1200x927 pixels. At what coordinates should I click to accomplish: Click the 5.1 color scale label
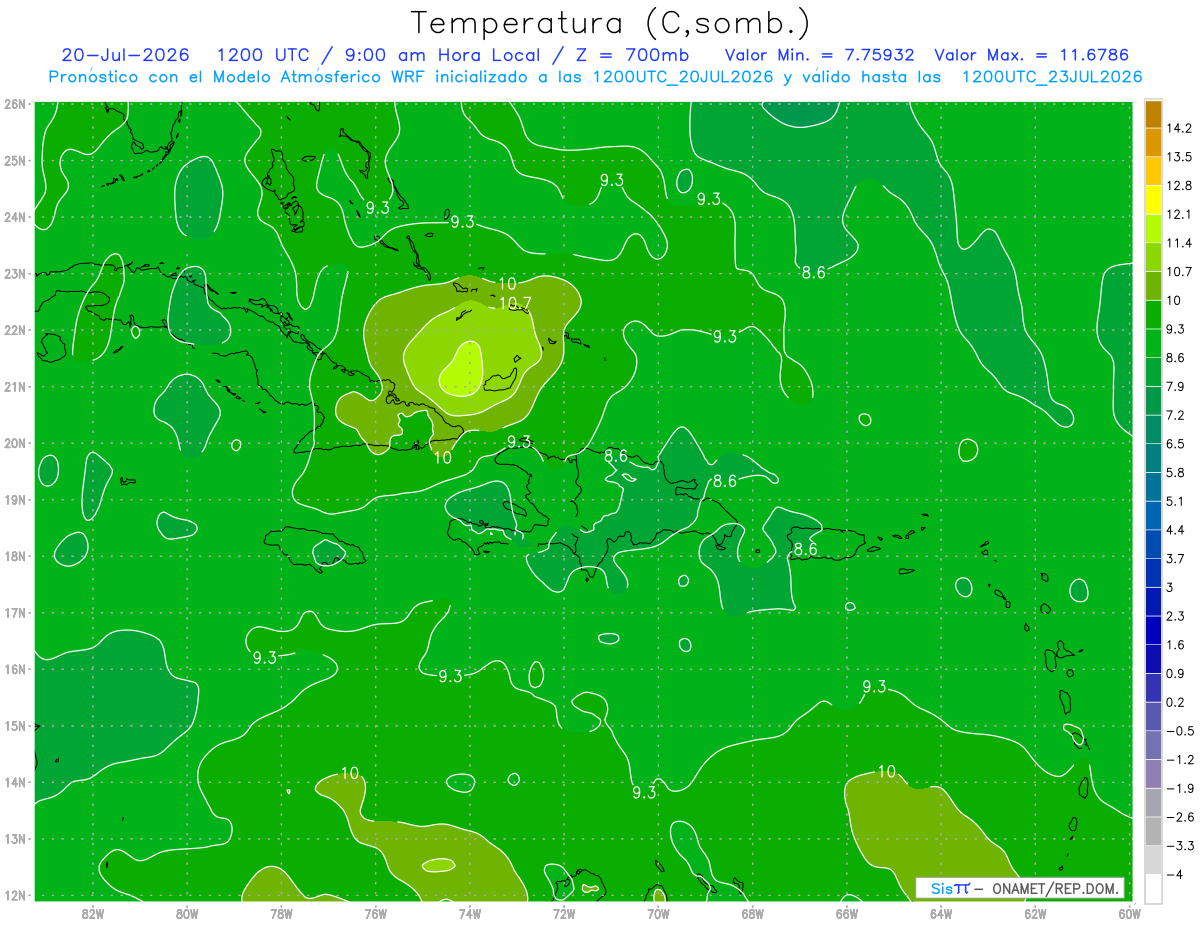pos(1176,501)
